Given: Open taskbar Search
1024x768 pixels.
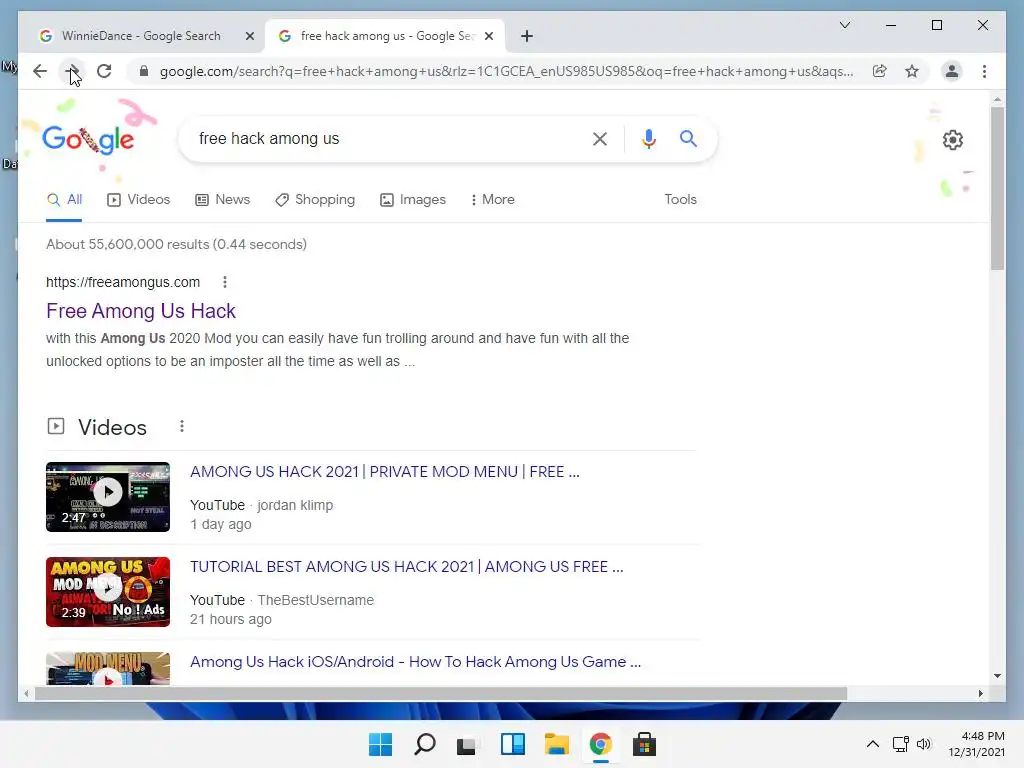Looking at the screenshot, I should (x=424, y=744).
